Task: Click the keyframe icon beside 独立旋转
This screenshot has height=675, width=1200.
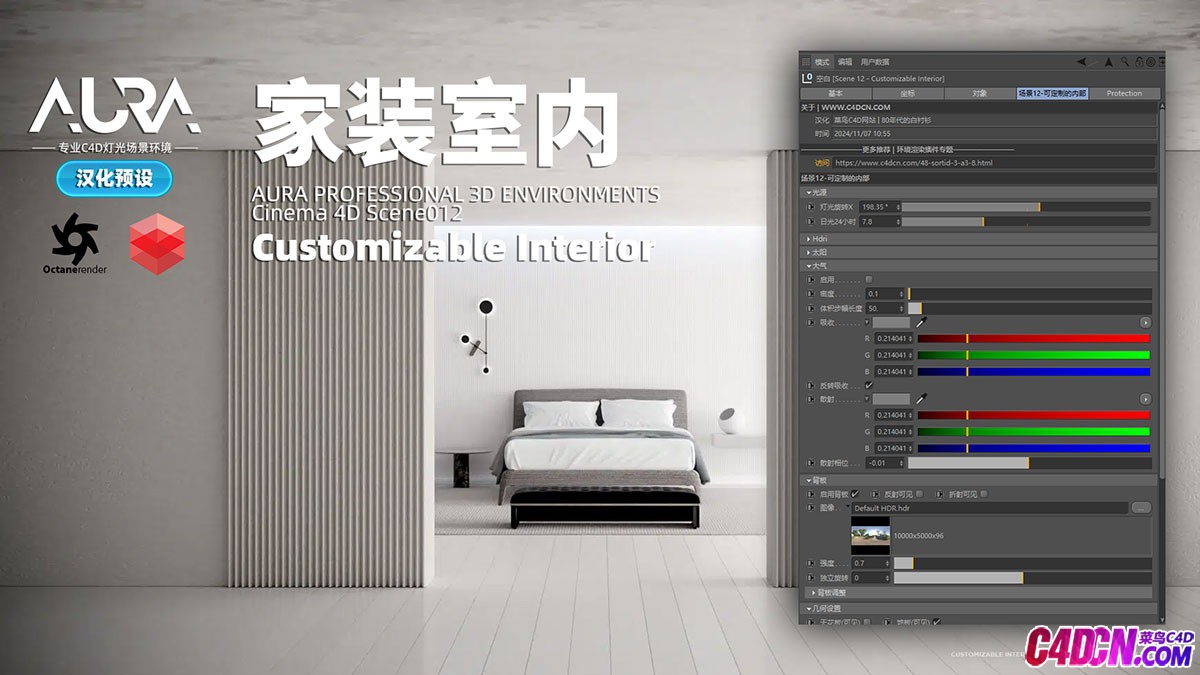Action: tap(810, 578)
